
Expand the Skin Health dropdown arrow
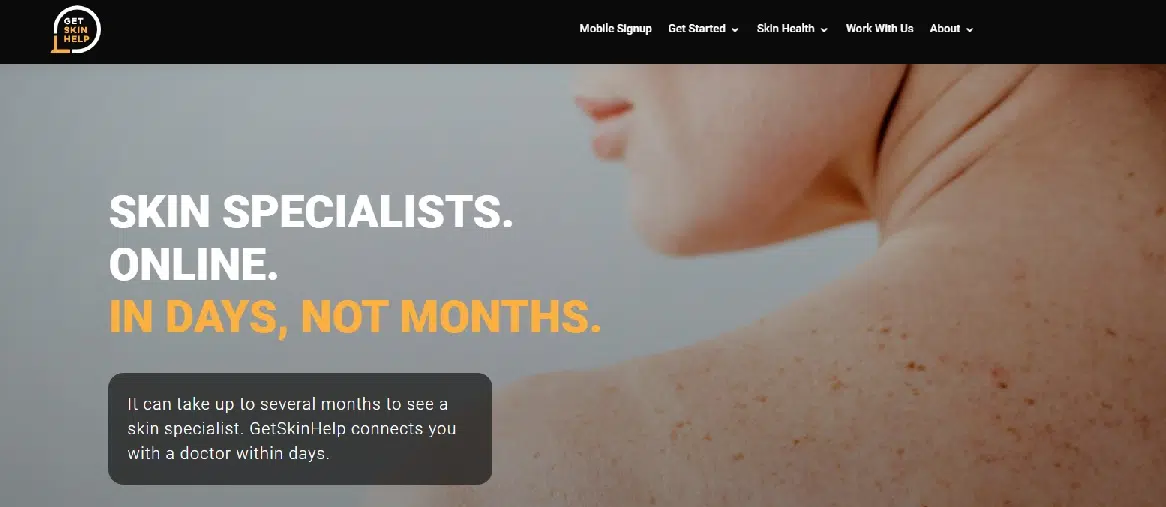pos(824,30)
